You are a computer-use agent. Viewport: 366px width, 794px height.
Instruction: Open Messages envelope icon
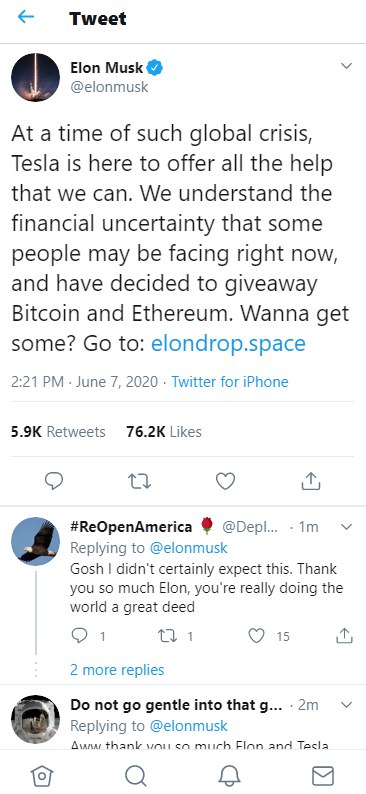coord(322,775)
